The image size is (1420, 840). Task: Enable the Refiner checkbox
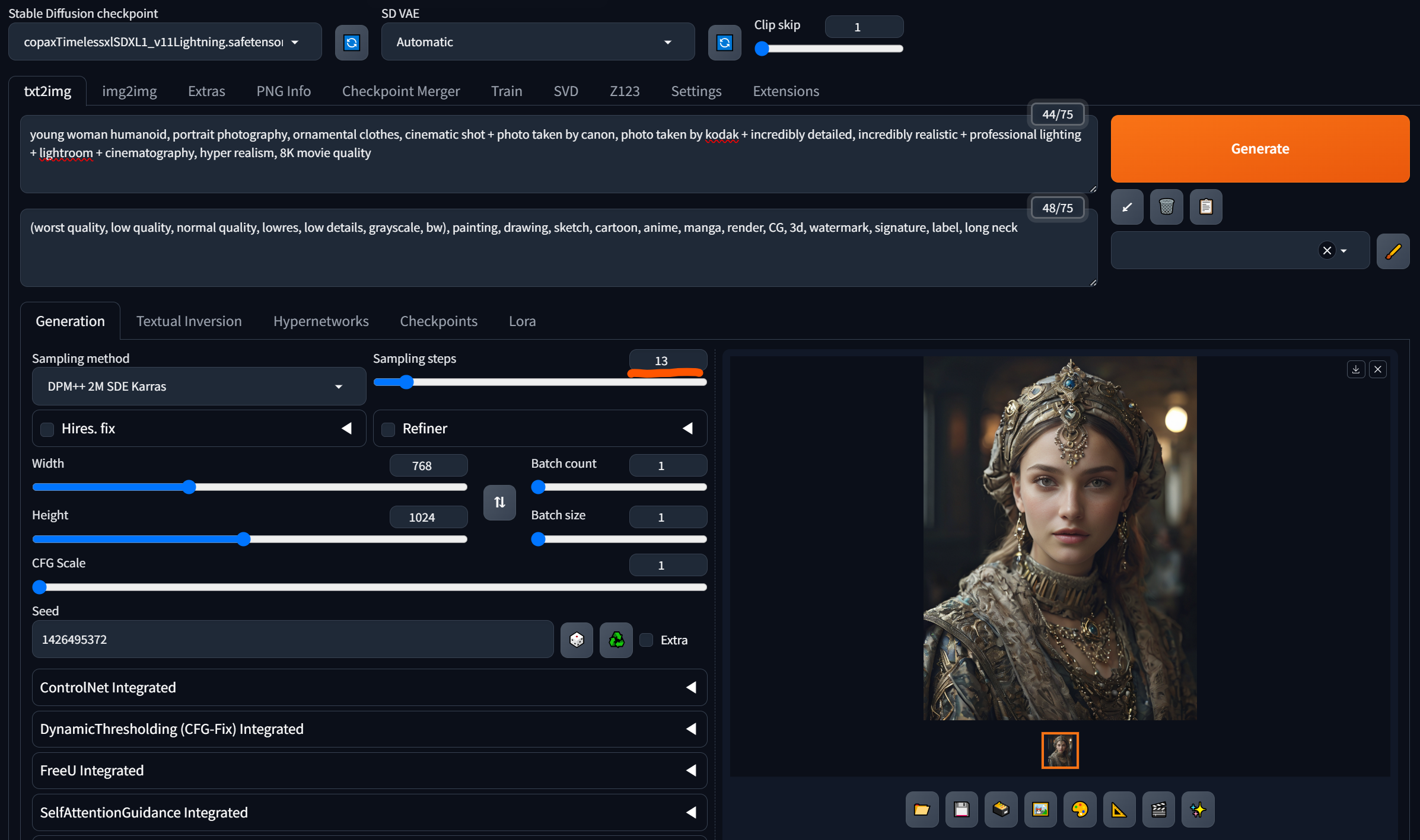point(389,429)
